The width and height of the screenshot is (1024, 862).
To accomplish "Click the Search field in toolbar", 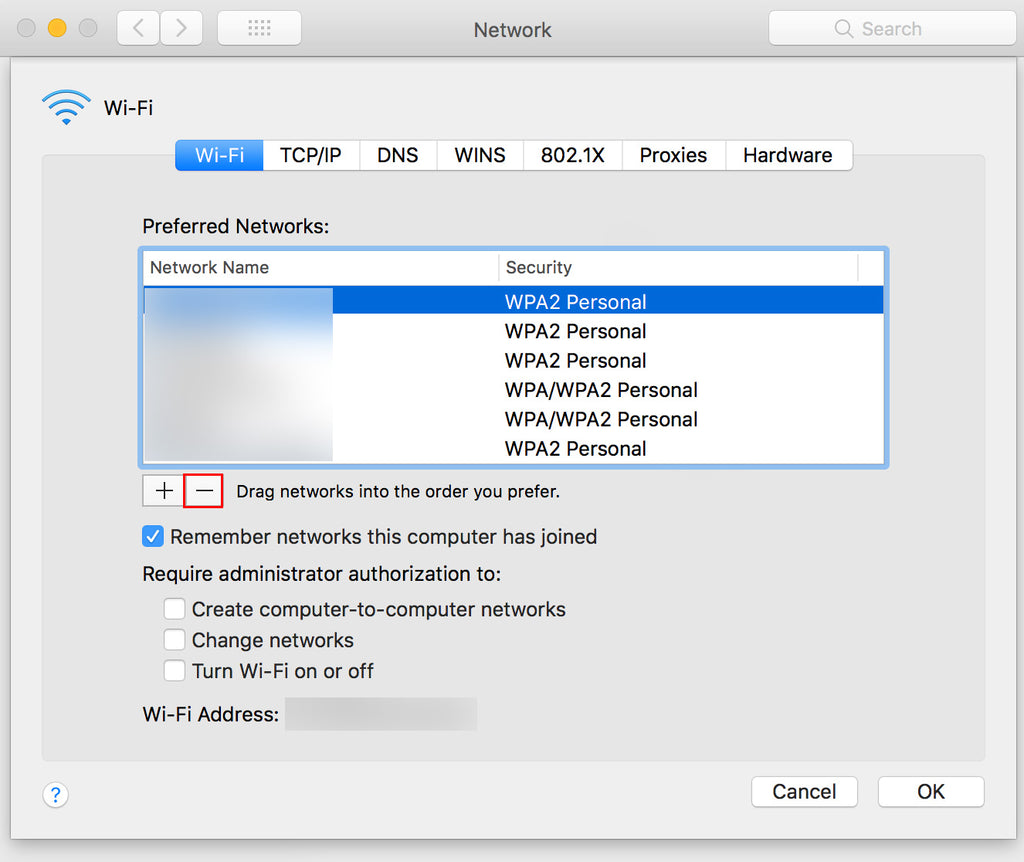I will tap(891, 28).
